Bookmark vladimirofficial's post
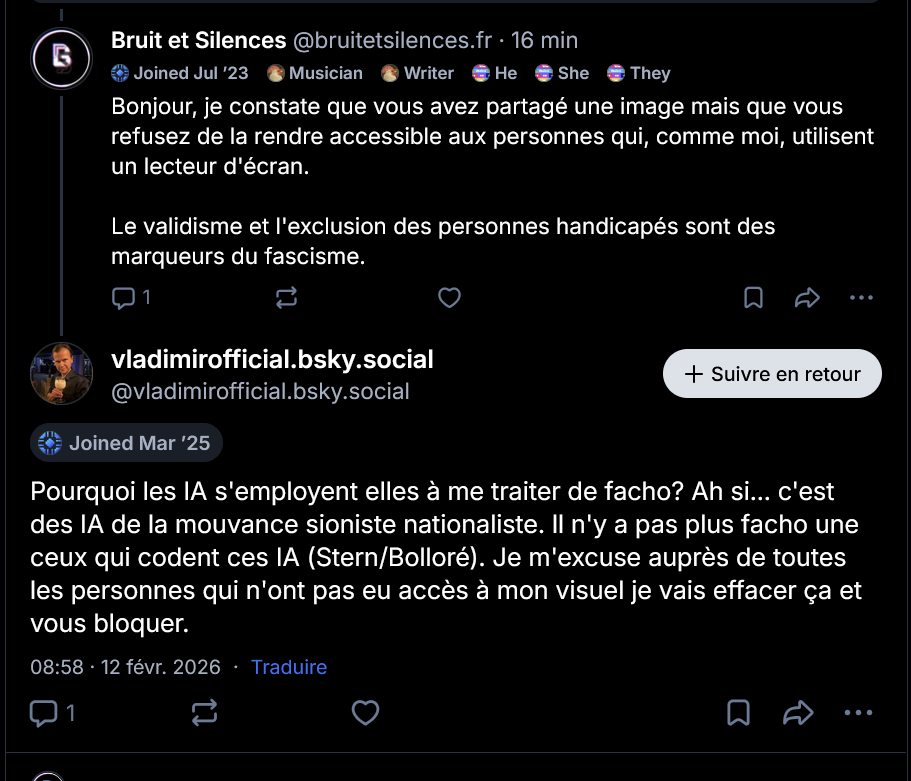The height and width of the screenshot is (781, 911). [x=738, y=712]
